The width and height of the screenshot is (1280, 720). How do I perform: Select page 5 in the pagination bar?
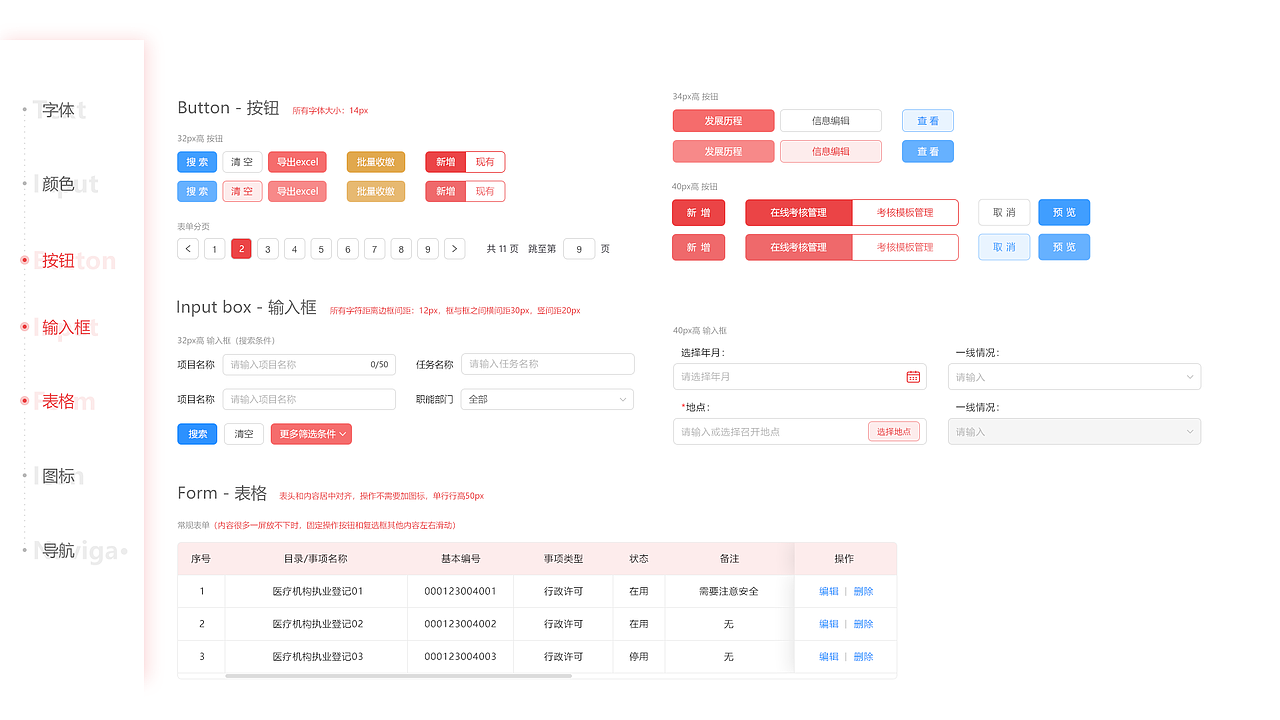click(320, 248)
